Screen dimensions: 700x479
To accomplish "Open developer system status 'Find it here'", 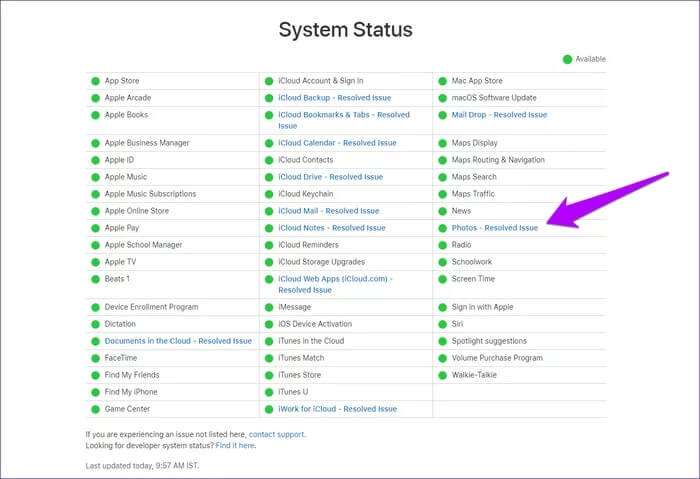I will click(x=235, y=446).
